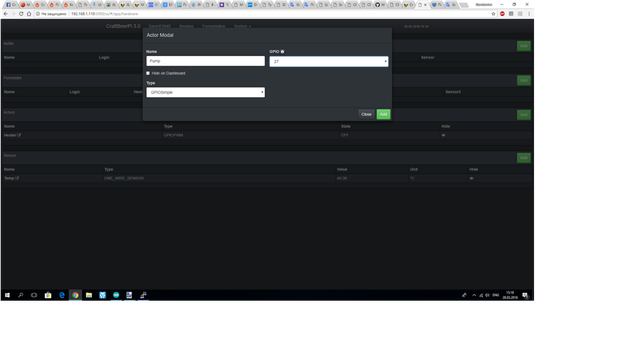Open the Type dropdown showing GPIOSimple

tap(205, 92)
